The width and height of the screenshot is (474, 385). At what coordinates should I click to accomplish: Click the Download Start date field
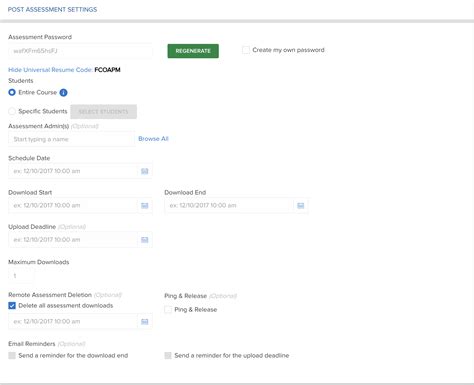click(73, 205)
